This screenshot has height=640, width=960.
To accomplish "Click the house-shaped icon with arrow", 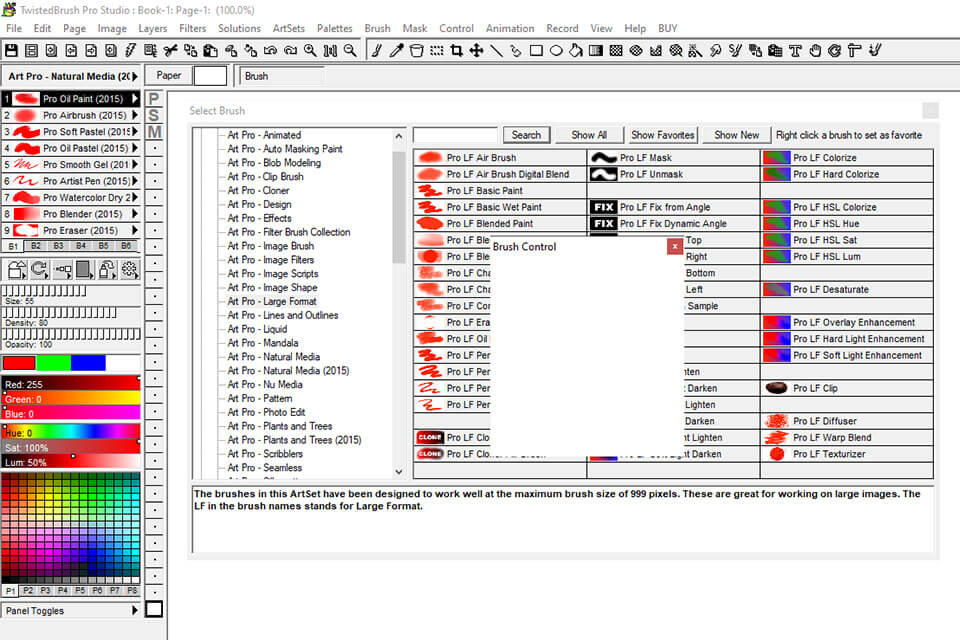I will pyautogui.click(x=17, y=269).
